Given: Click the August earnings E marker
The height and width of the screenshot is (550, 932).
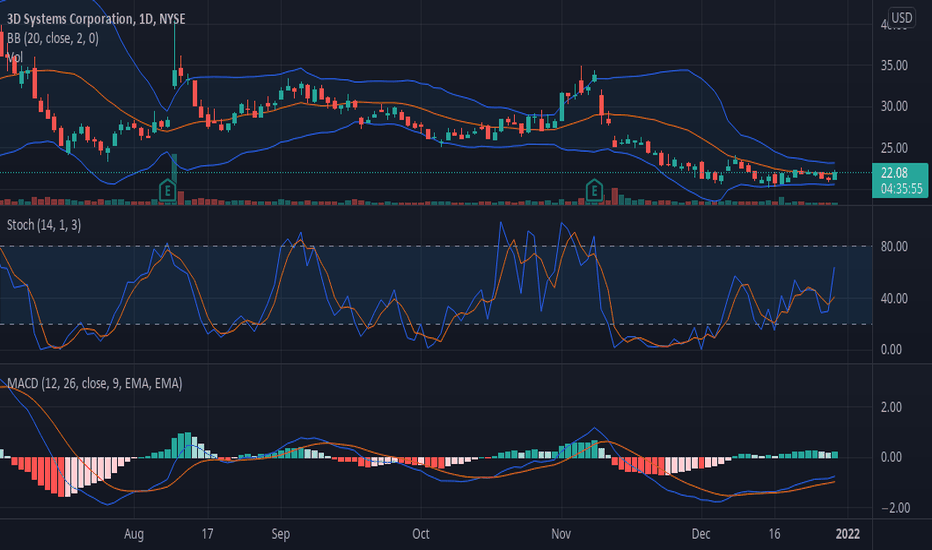Looking at the screenshot, I should pyautogui.click(x=168, y=191).
